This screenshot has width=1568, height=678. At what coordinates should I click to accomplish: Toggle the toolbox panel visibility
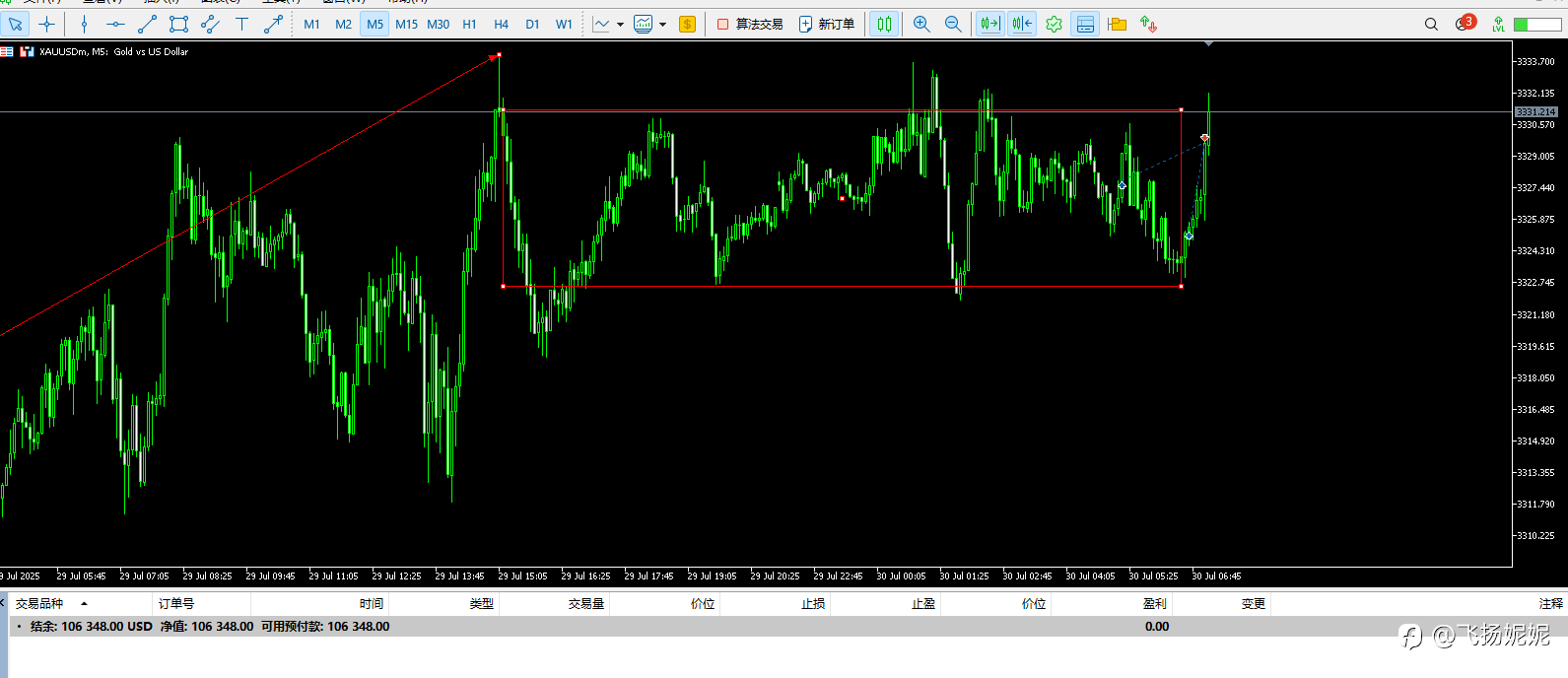tap(1085, 24)
